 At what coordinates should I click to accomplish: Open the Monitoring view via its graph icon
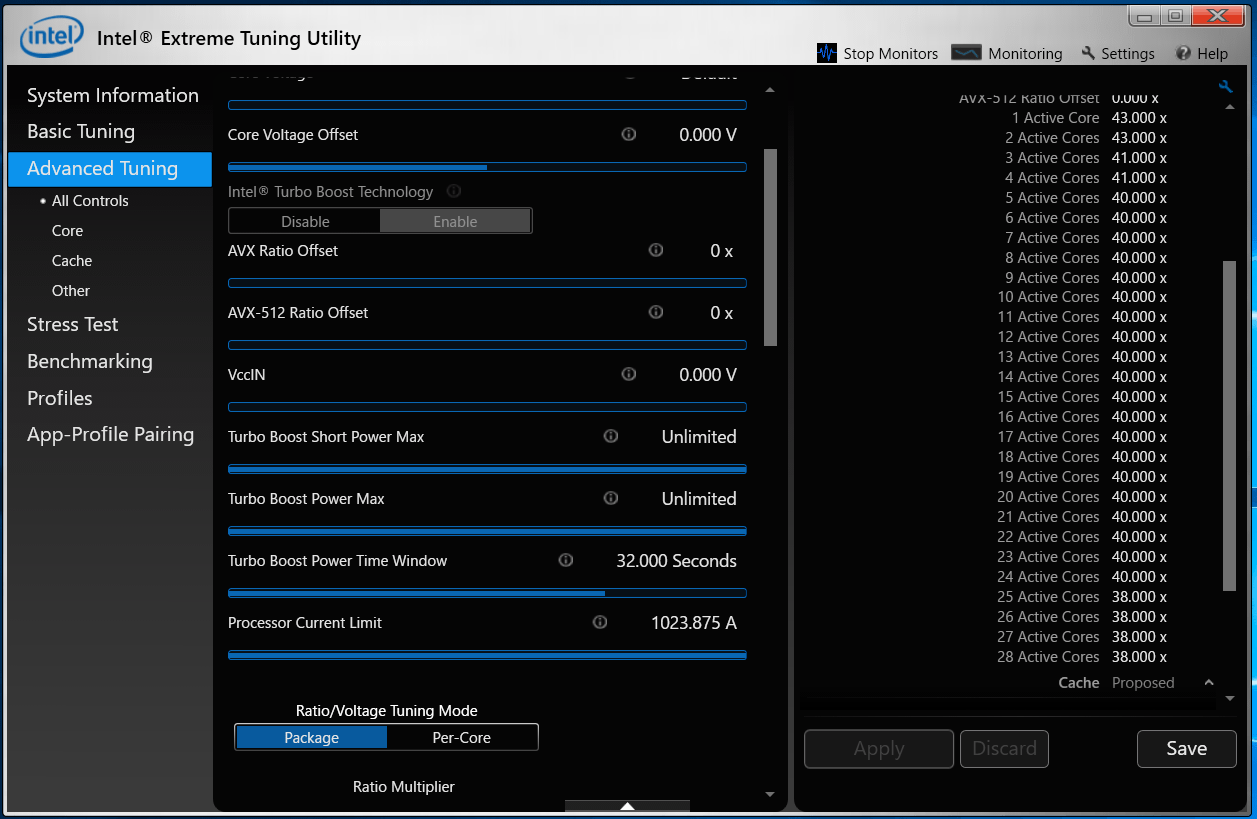coord(966,53)
